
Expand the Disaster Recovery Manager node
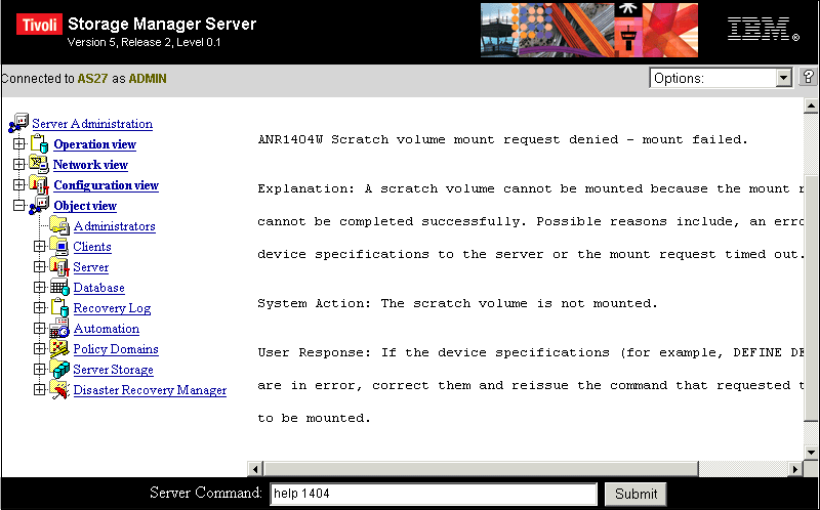pos(39,389)
